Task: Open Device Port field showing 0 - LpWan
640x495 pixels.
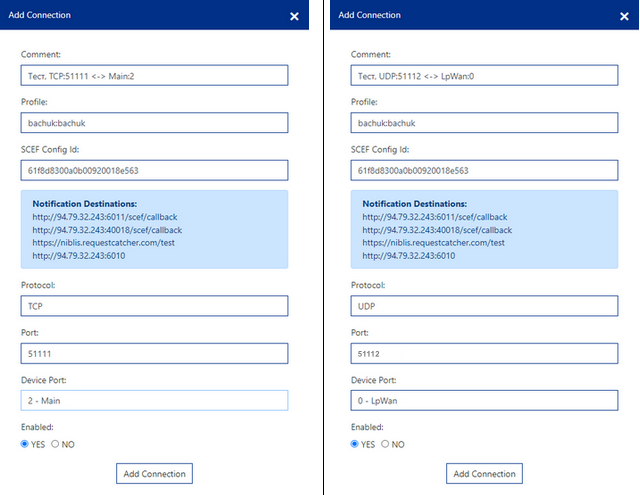Action: [484, 400]
